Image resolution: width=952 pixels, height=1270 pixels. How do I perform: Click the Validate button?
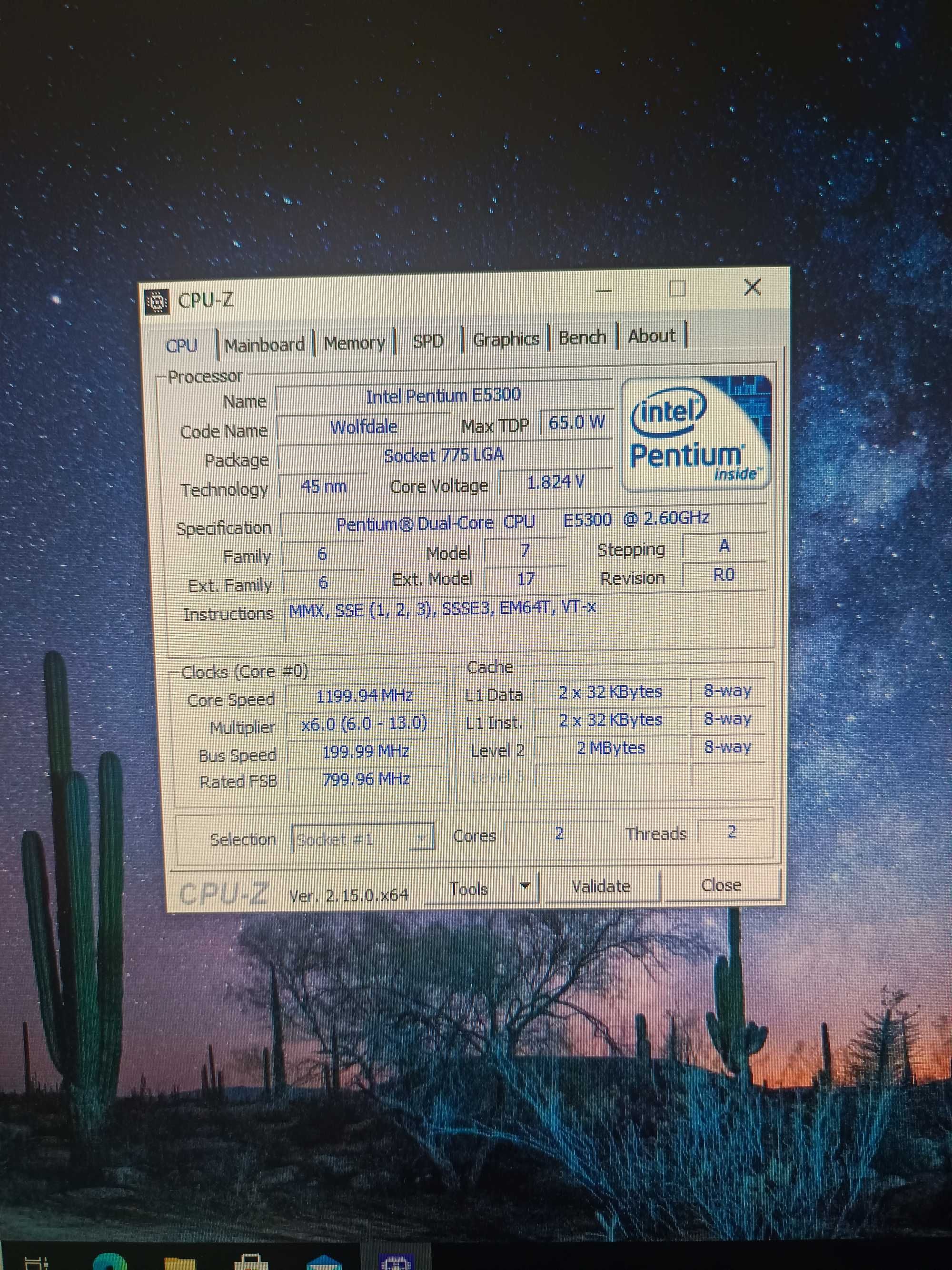point(601,886)
